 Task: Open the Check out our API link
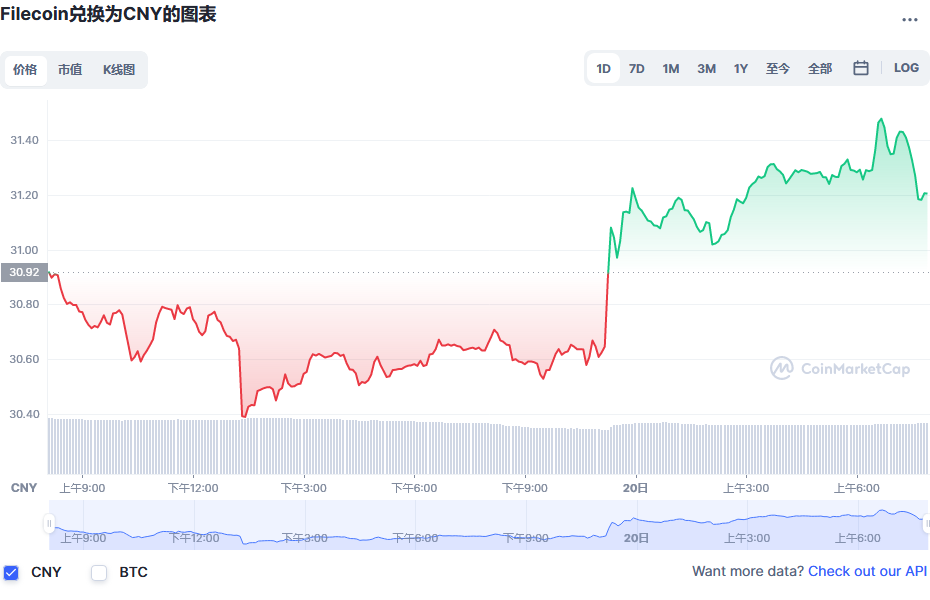[x=867, y=571]
